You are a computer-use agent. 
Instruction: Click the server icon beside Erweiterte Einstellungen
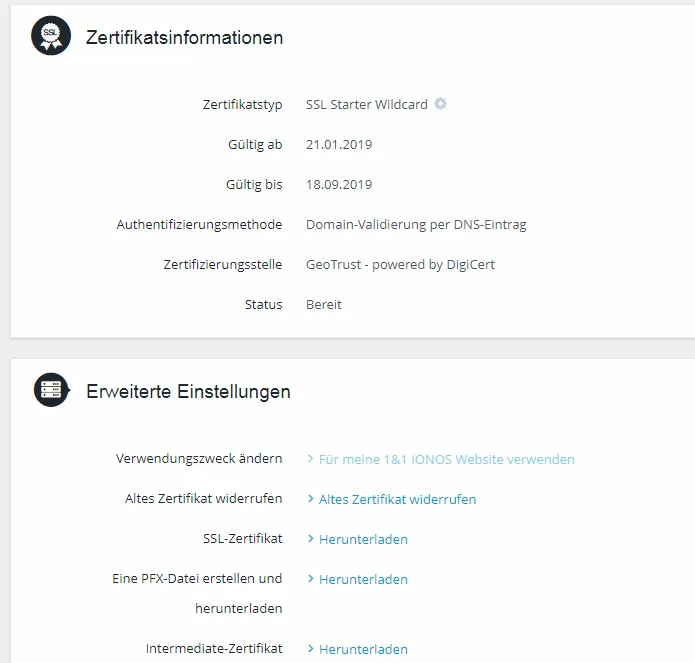(52, 390)
